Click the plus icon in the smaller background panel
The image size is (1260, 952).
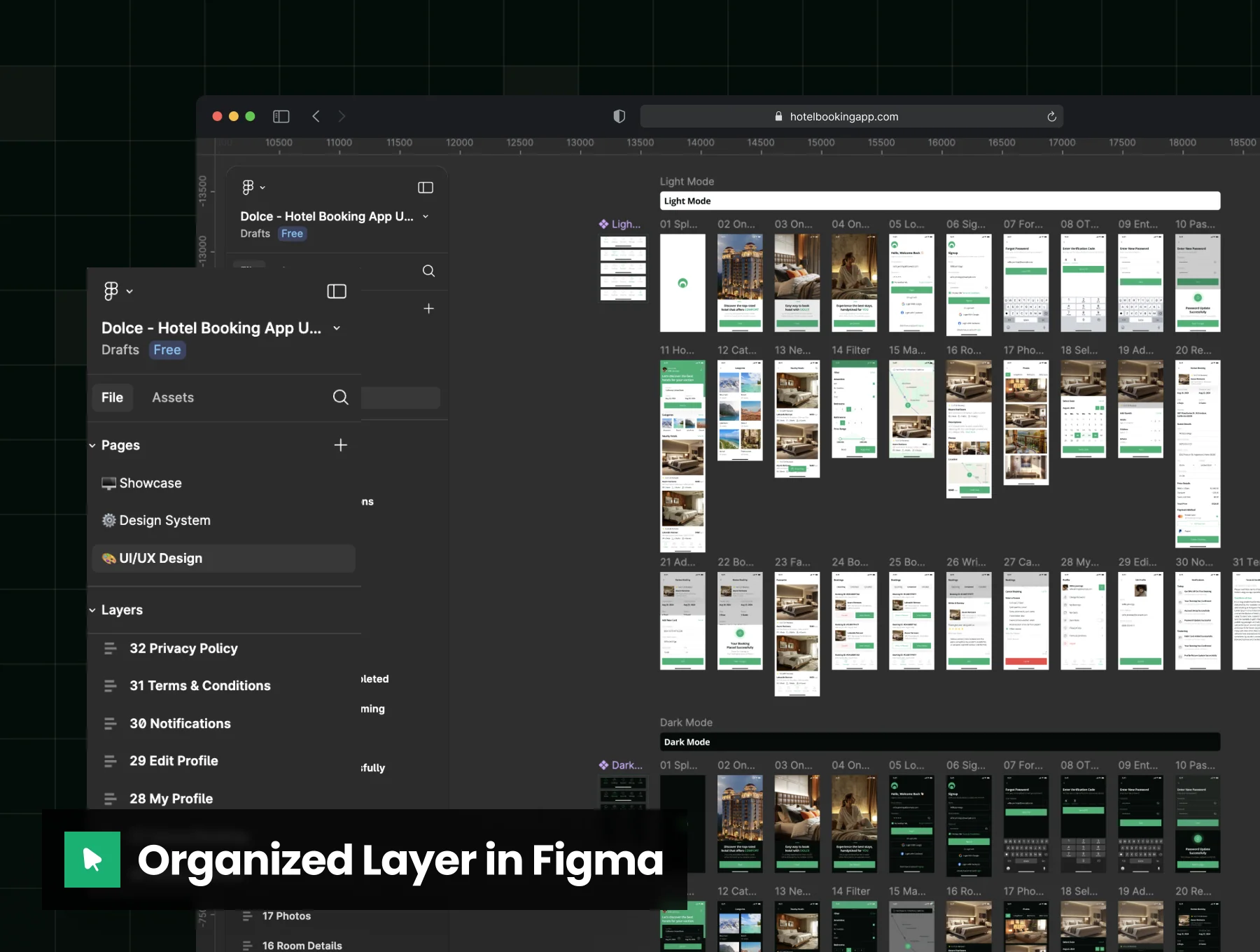[429, 309]
